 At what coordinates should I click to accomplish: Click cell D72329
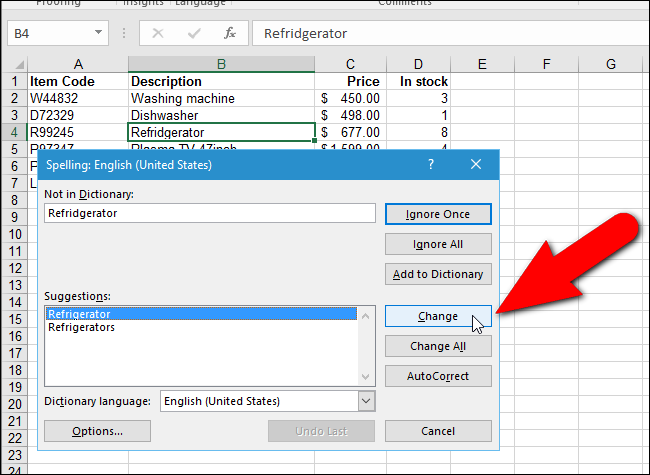point(78,115)
